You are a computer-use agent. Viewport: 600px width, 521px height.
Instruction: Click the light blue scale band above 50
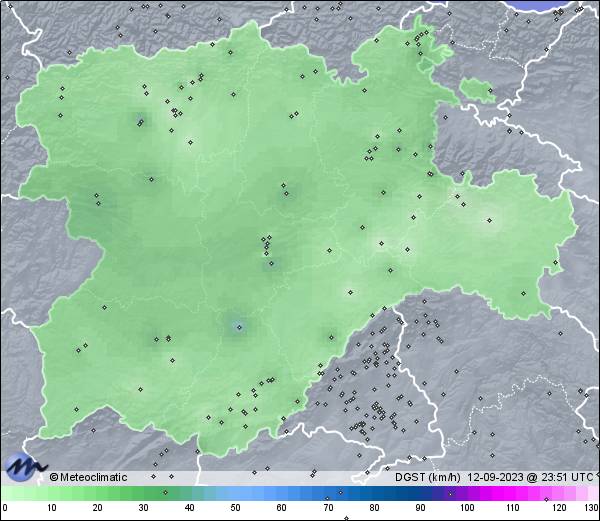[236, 493]
